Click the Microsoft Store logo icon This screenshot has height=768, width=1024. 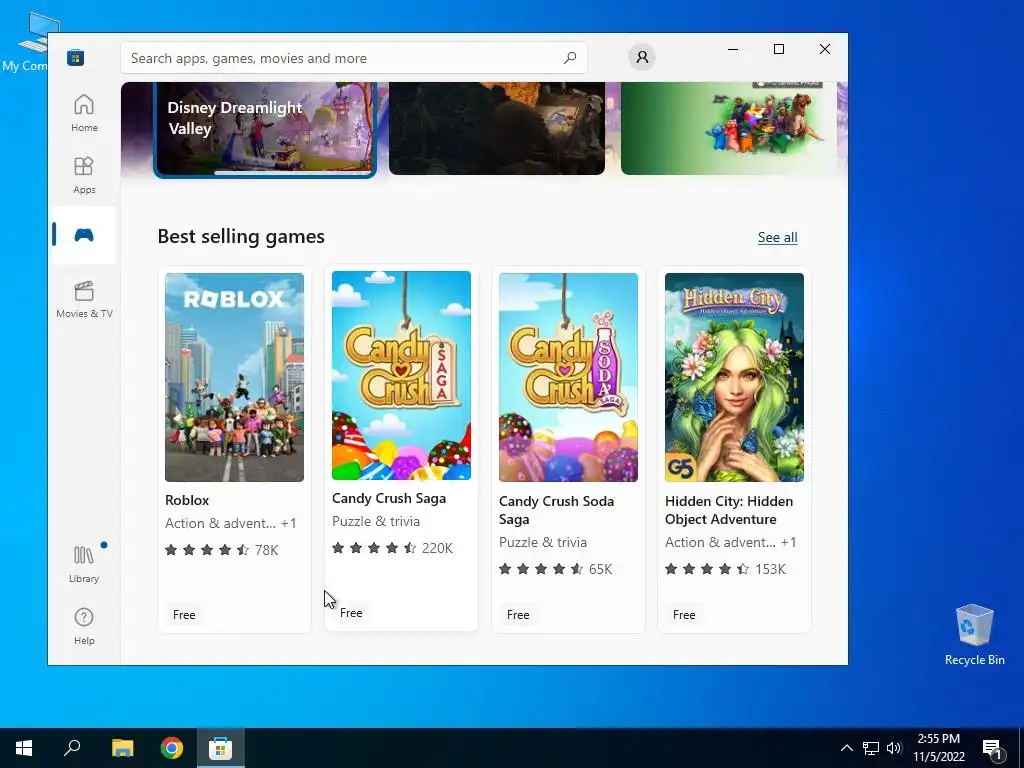[76, 57]
